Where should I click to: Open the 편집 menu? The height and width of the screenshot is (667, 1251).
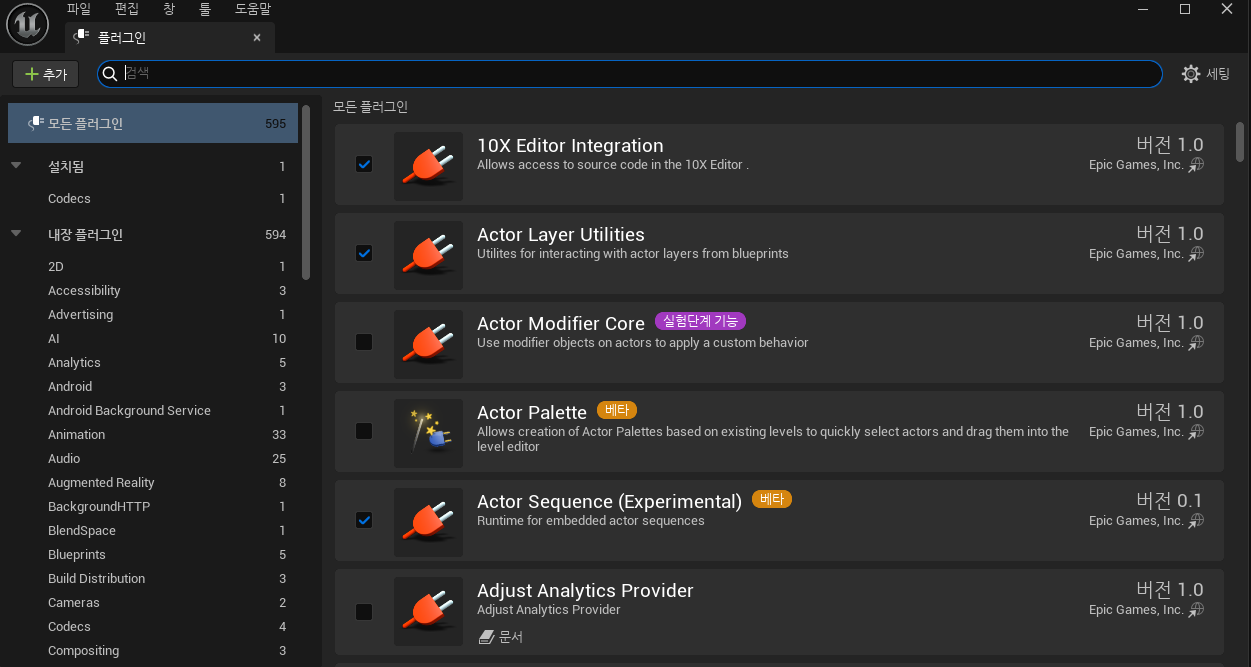coord(127,9)
